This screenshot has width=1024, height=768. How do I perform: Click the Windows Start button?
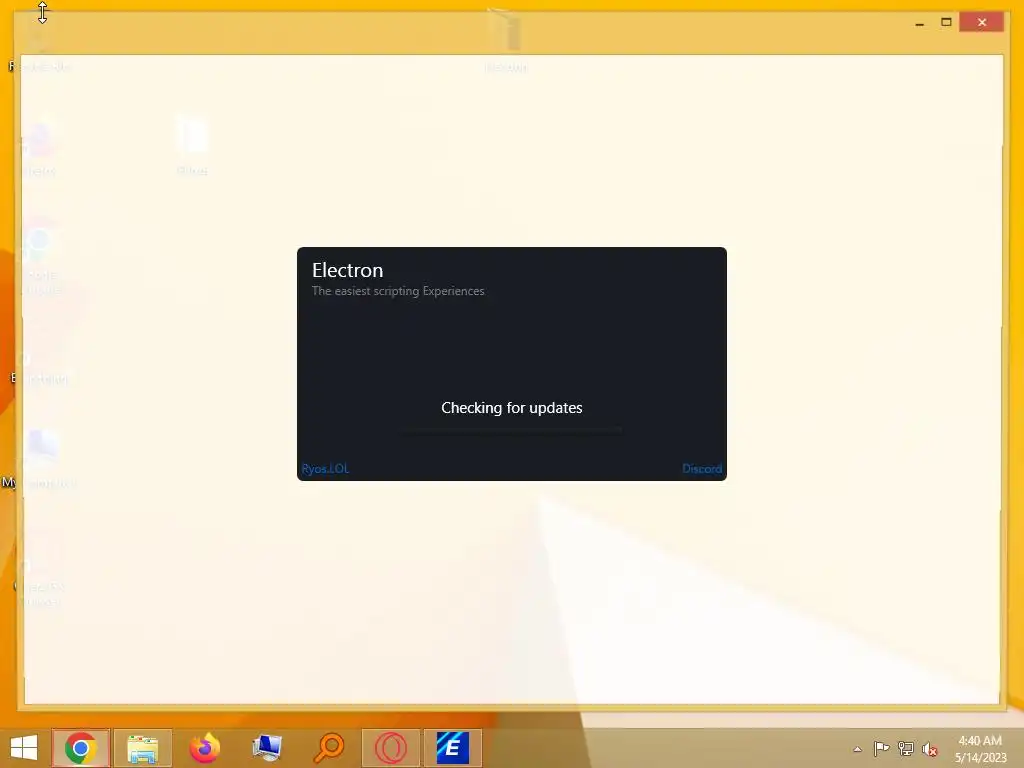24,748
